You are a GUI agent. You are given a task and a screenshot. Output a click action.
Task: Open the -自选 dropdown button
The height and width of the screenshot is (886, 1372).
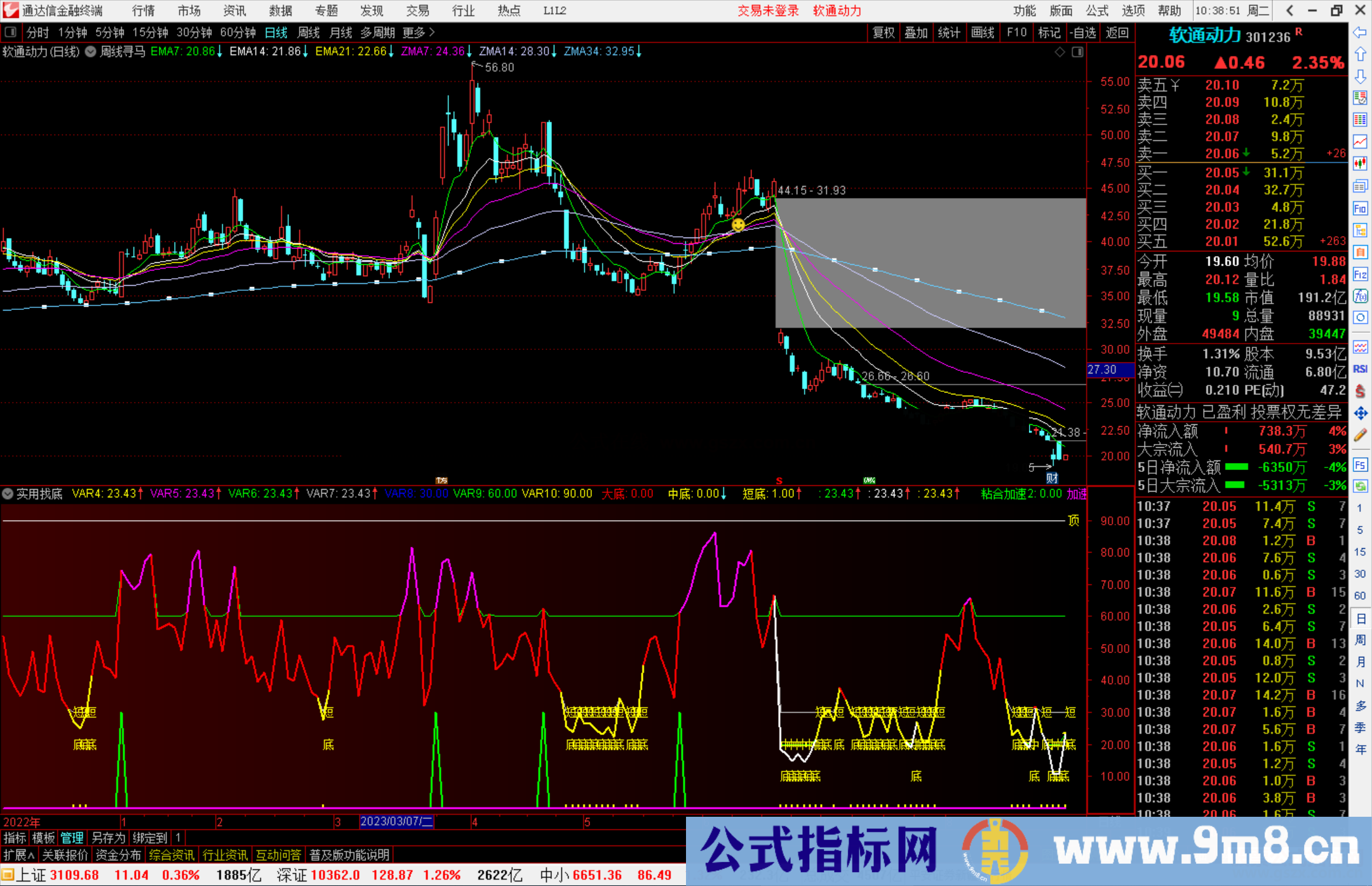click(1084, 32)
